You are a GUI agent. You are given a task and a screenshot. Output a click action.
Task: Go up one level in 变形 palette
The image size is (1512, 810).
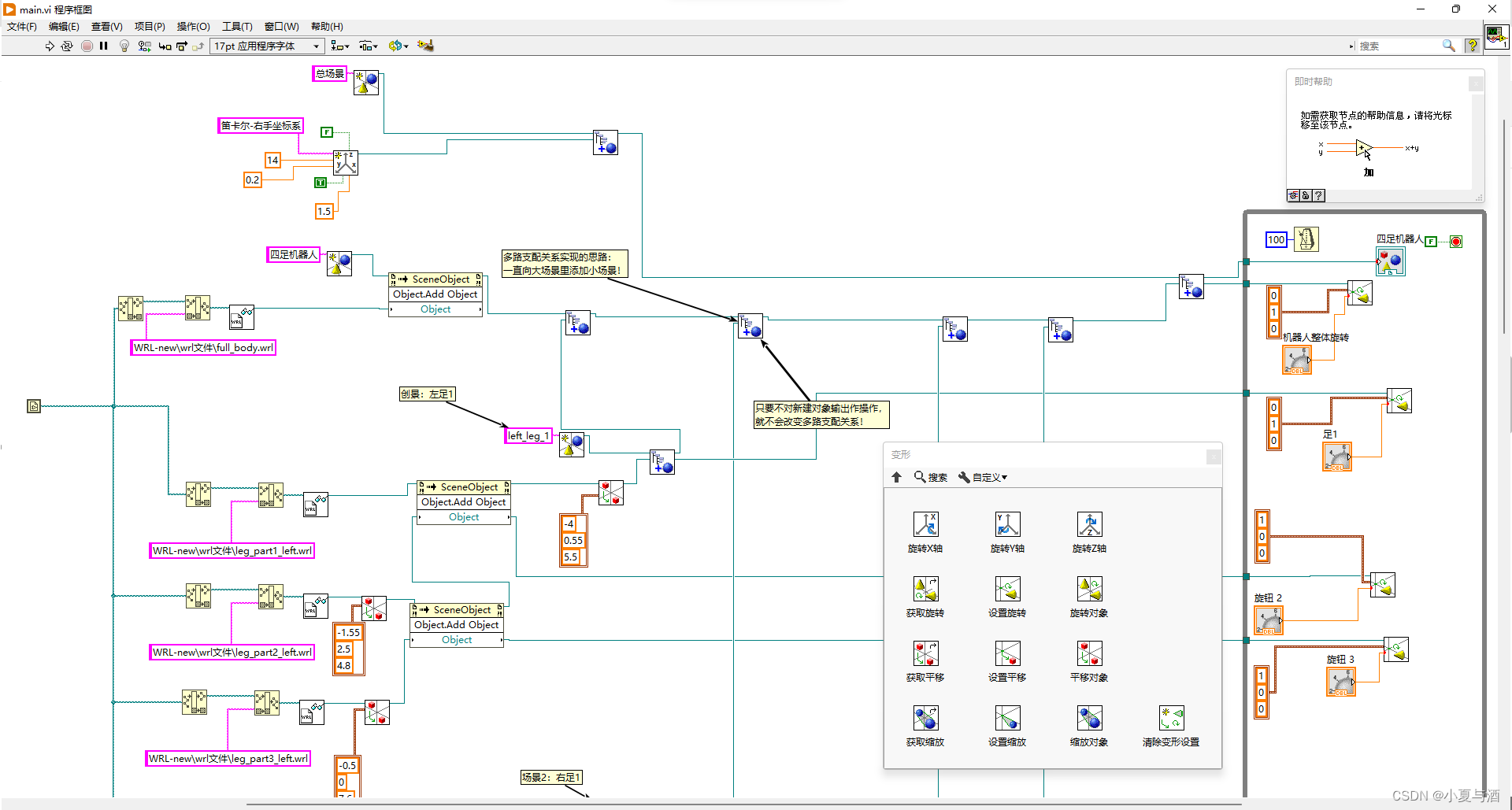896,477
